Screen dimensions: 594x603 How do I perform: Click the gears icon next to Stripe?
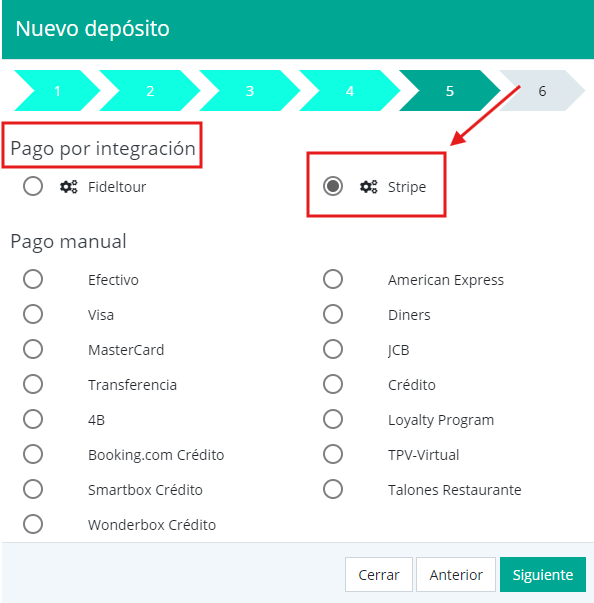pyautogui.click(x=369, y=187)
